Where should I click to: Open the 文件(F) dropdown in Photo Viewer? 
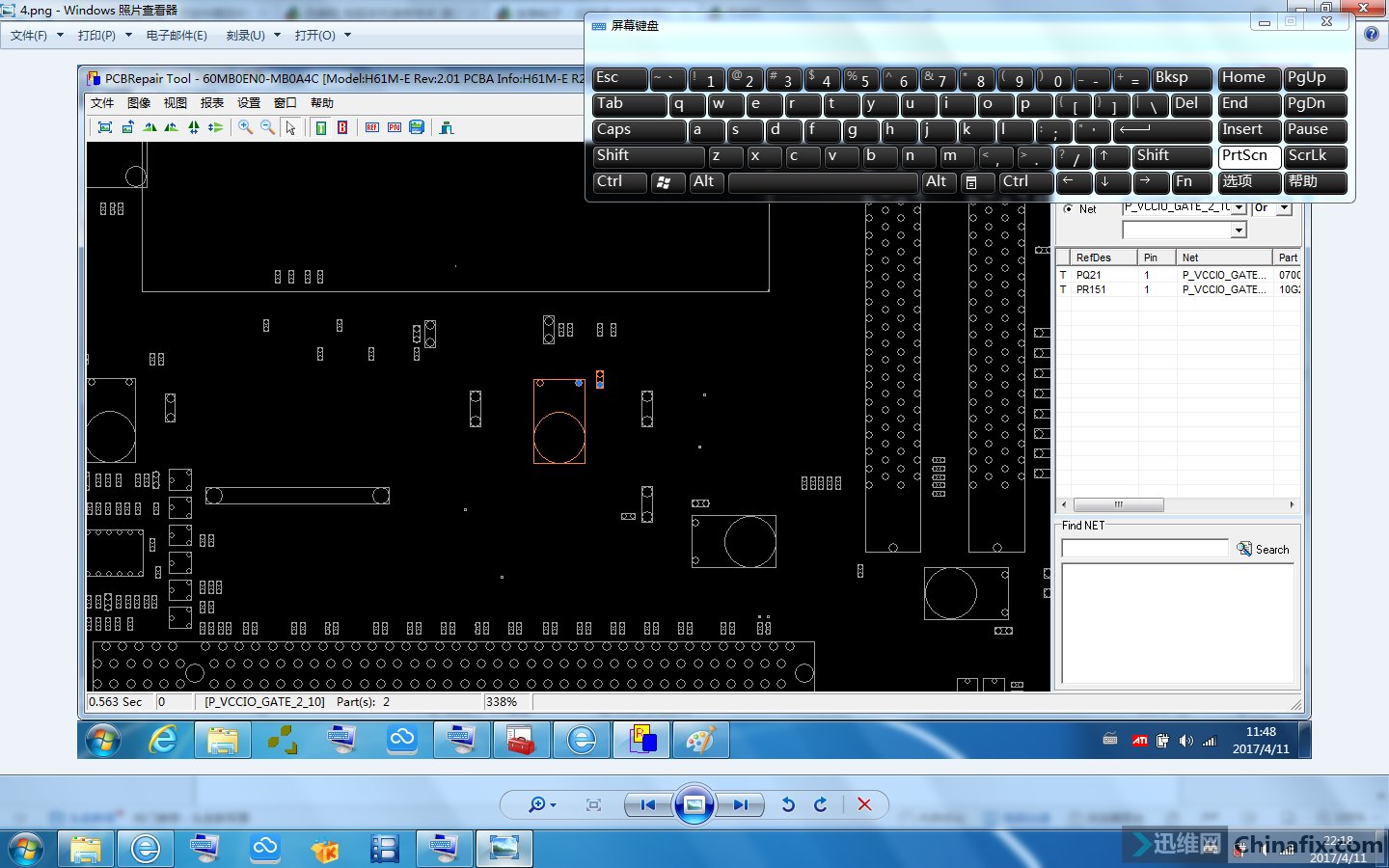point(37,35)
